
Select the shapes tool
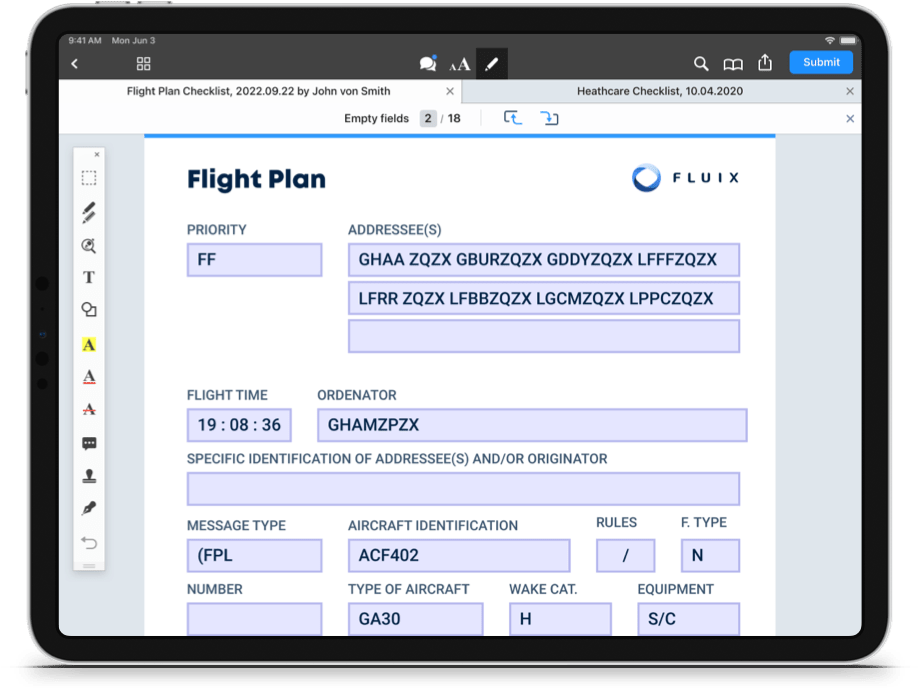(x=89, y=310)
